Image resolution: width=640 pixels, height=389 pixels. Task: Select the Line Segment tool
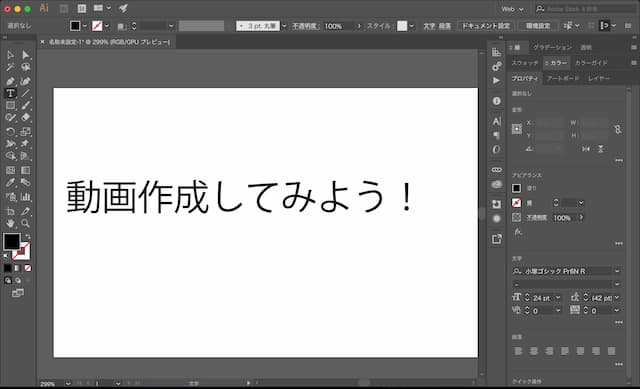(25, 93)
